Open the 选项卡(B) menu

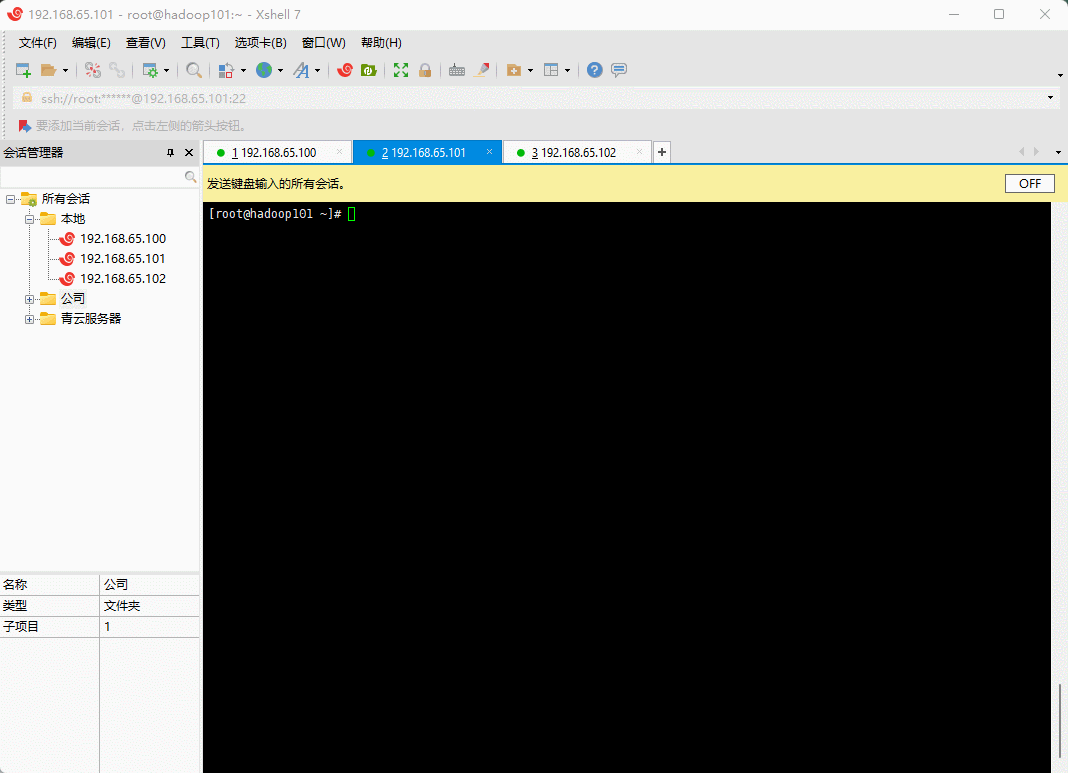[261, 43]
